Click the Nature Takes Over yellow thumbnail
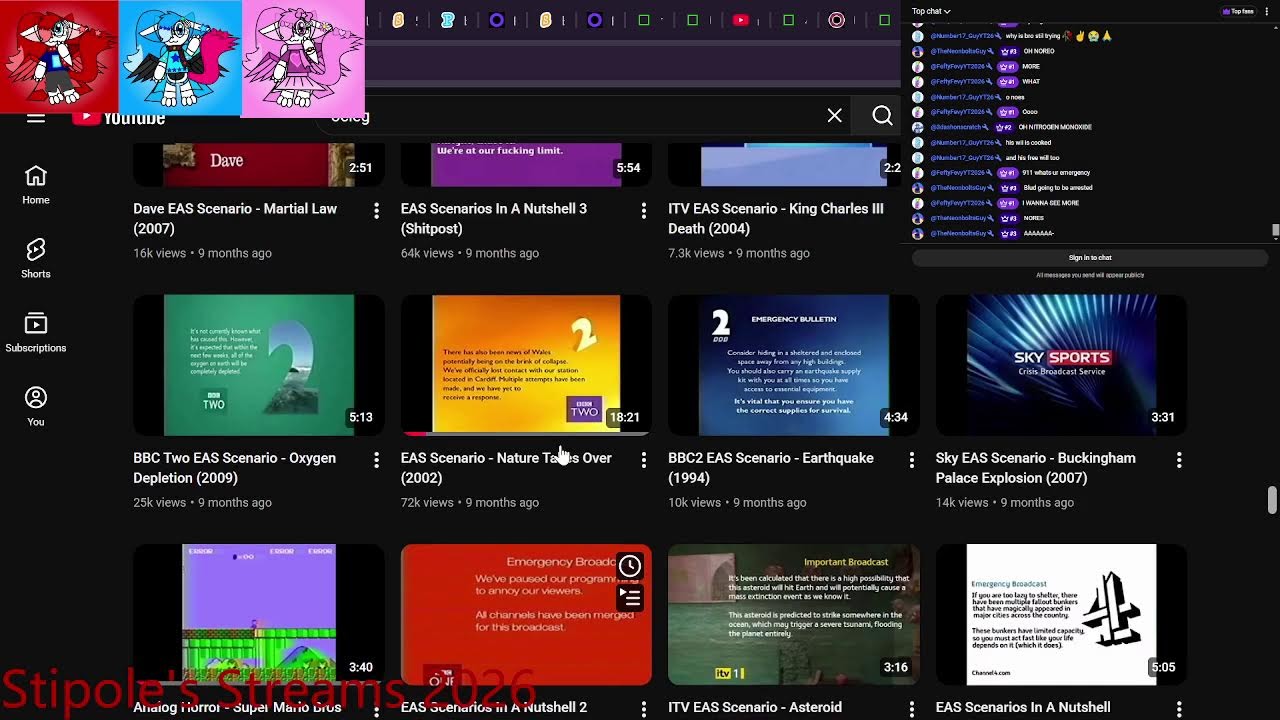 [x=526, y=365]
